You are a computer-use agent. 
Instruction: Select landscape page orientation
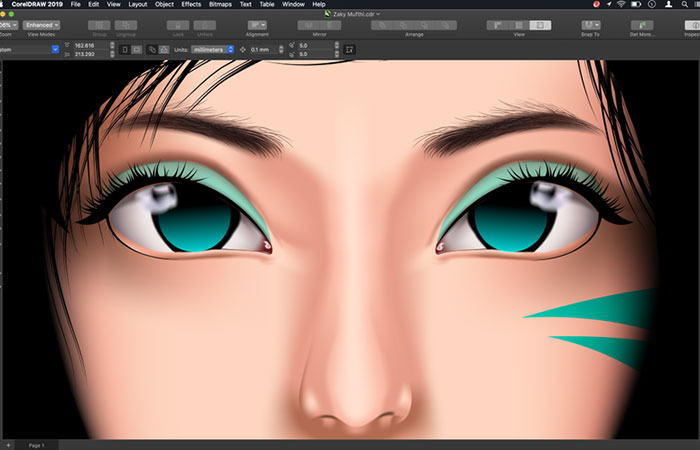tap(136, 48)
